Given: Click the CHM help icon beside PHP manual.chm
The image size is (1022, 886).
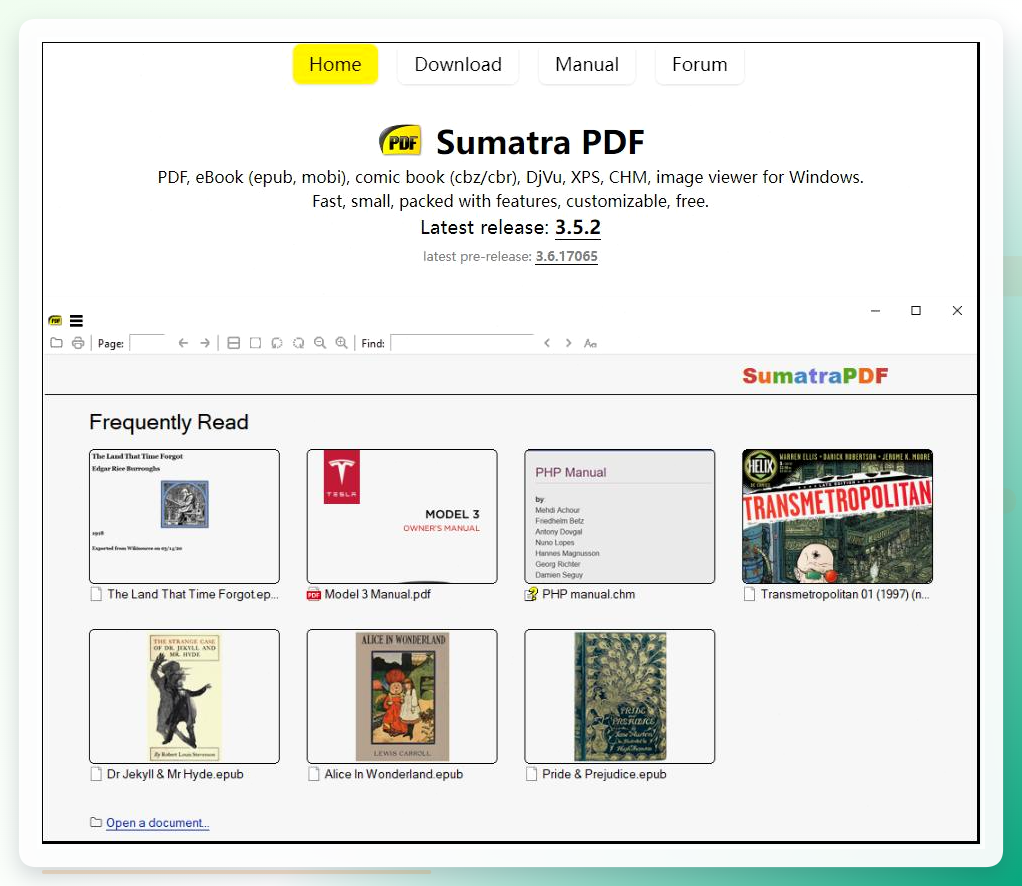Looking at the screenshot, I should pyautogui.click(x=531, y=595).
